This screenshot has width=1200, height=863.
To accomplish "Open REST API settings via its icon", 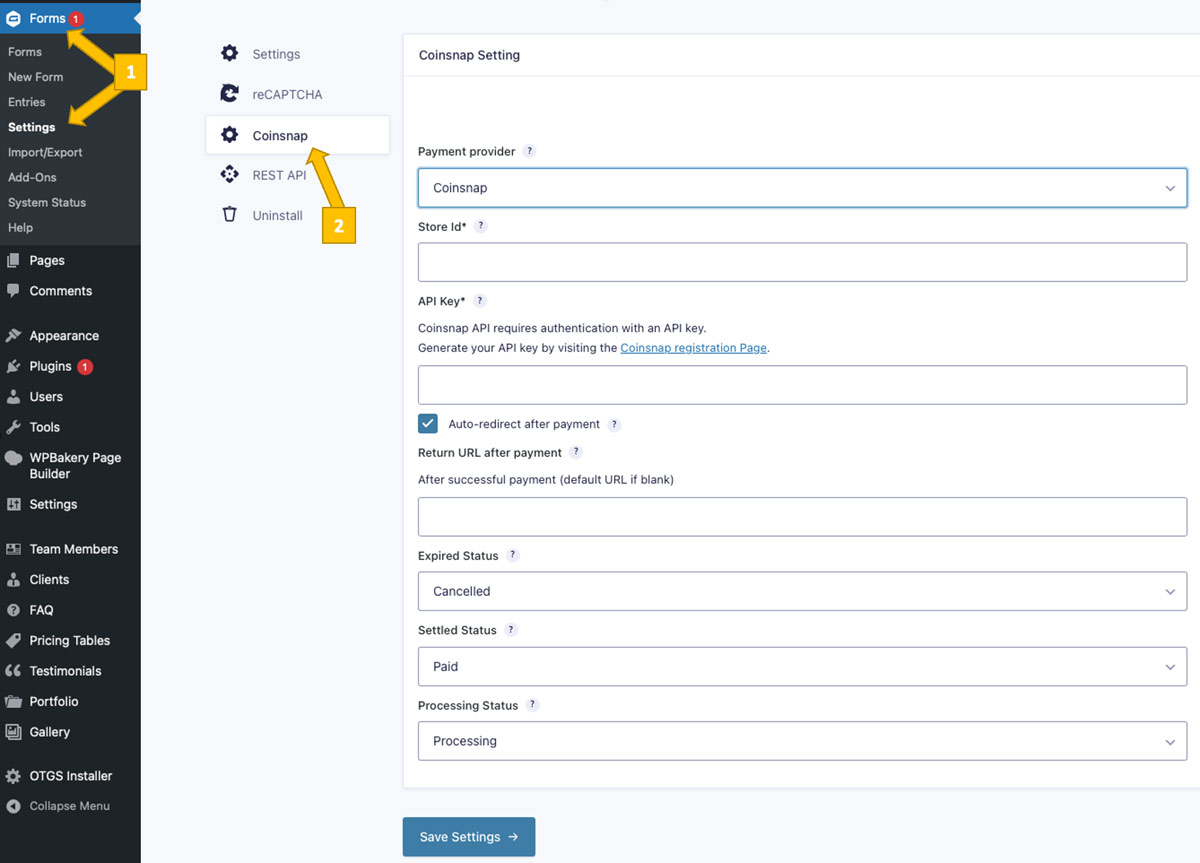I will tap(228, 174).
